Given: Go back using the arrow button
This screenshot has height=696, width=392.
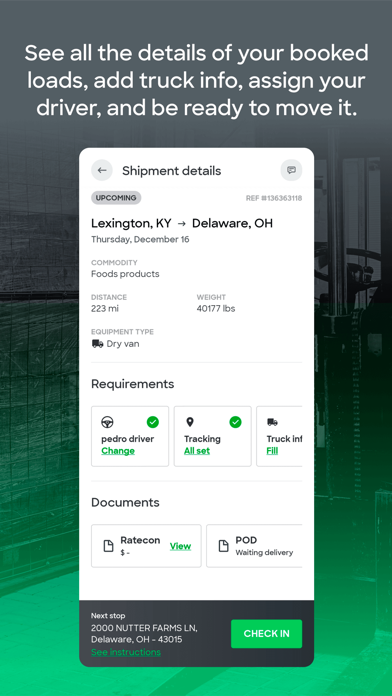Looking at the screenshot, I should point(102,170).
